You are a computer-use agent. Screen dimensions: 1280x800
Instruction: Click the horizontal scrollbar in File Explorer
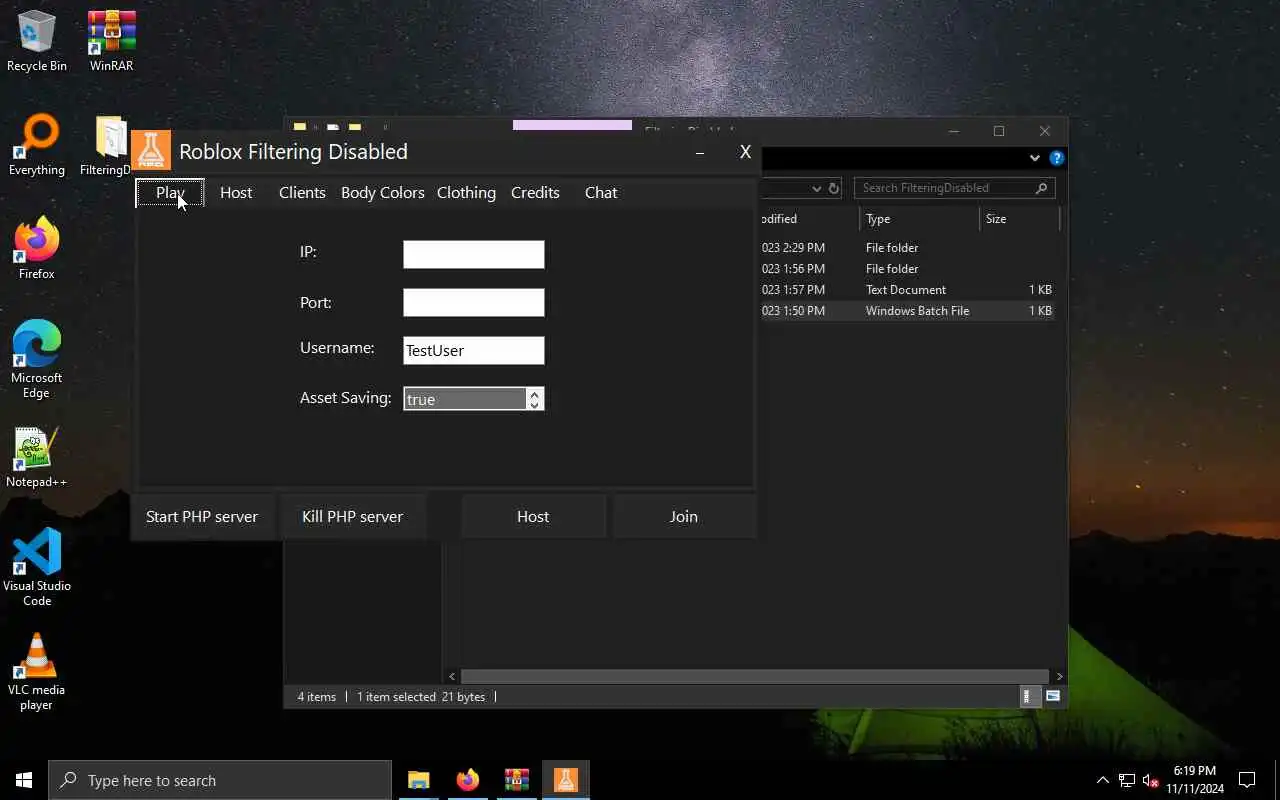pos(755,677)
